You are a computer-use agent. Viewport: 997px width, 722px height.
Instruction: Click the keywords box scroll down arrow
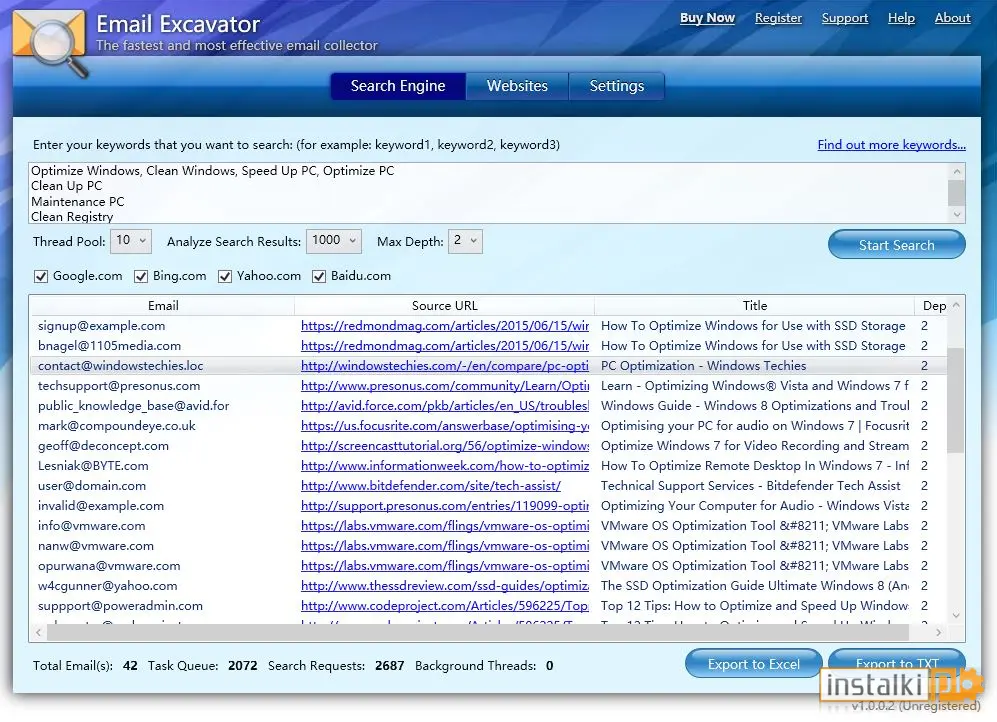pos(956,215)
